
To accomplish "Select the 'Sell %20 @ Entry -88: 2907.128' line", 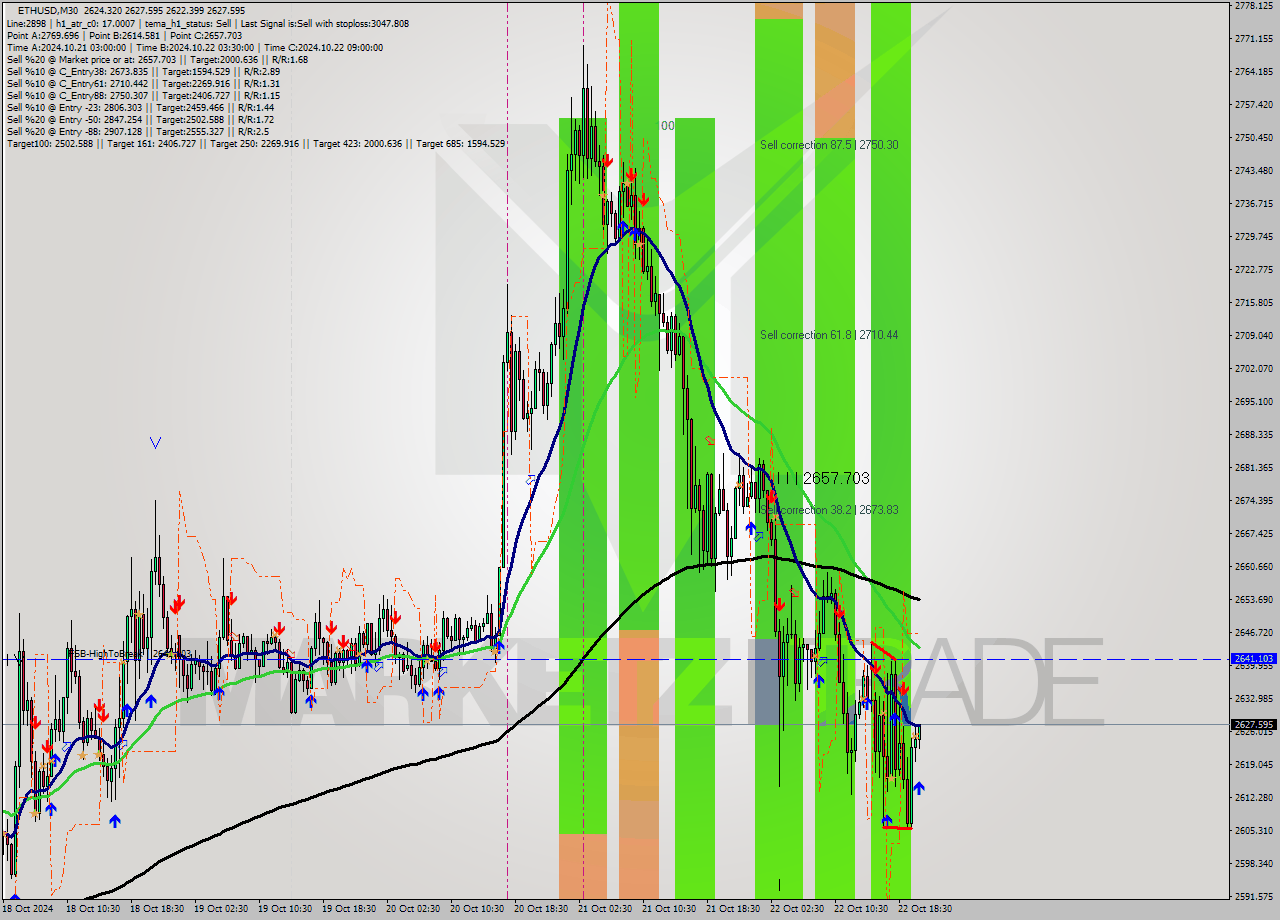I will tap(138, 131).
